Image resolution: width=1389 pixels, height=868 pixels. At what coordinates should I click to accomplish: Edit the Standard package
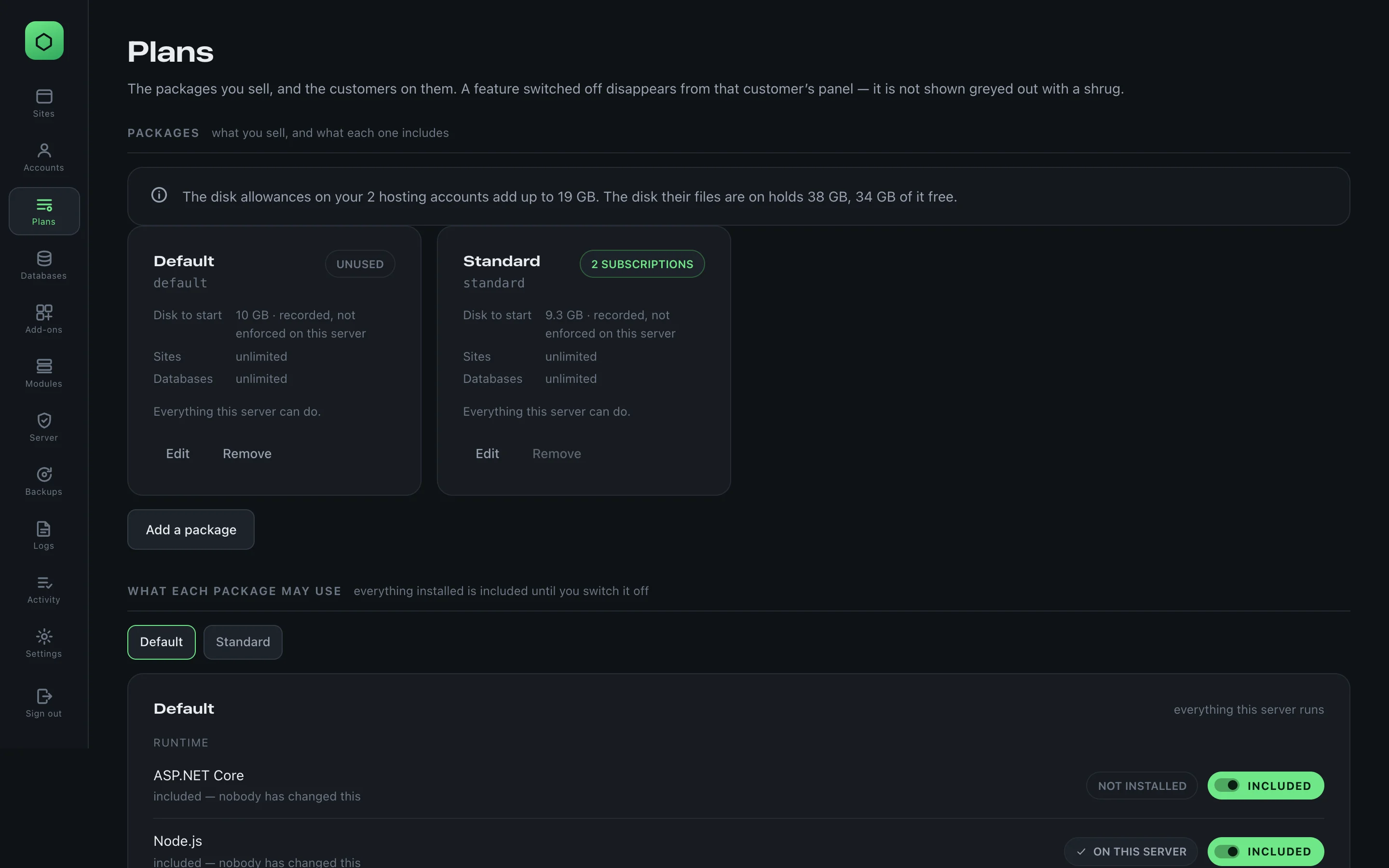coord(487,453)
